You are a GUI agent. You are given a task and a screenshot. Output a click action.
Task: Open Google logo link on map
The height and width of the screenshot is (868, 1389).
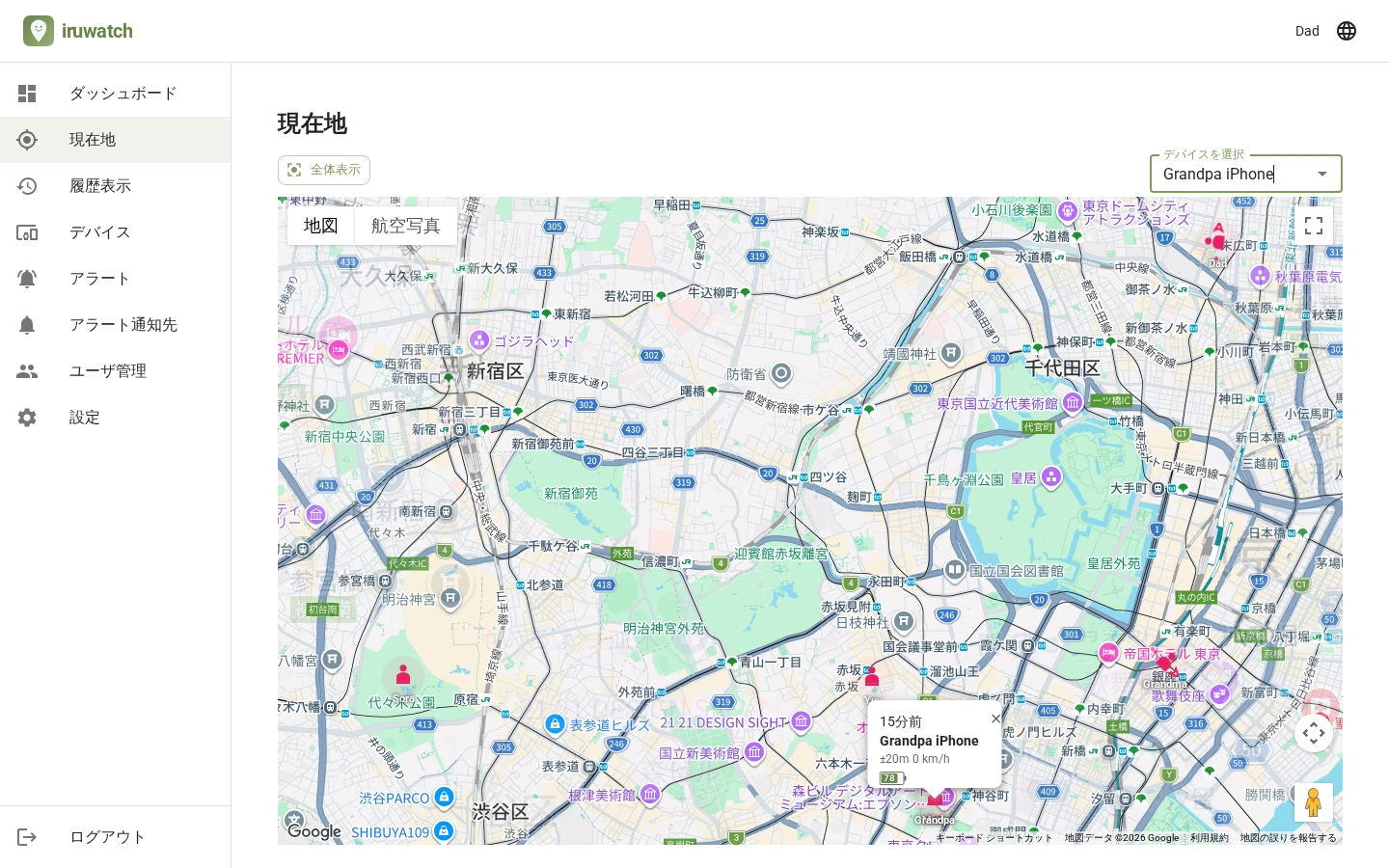(x=313, y=831)
